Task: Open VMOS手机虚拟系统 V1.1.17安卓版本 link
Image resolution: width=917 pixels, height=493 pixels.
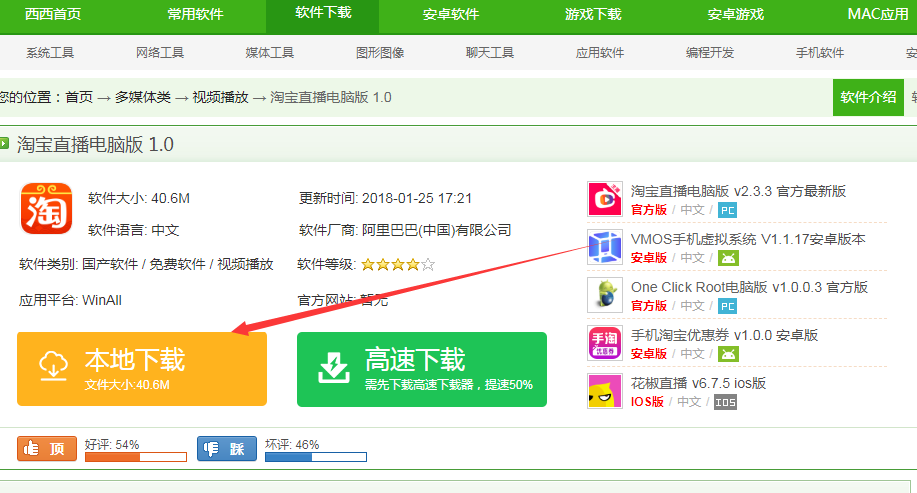Action: tap(748, 239)
